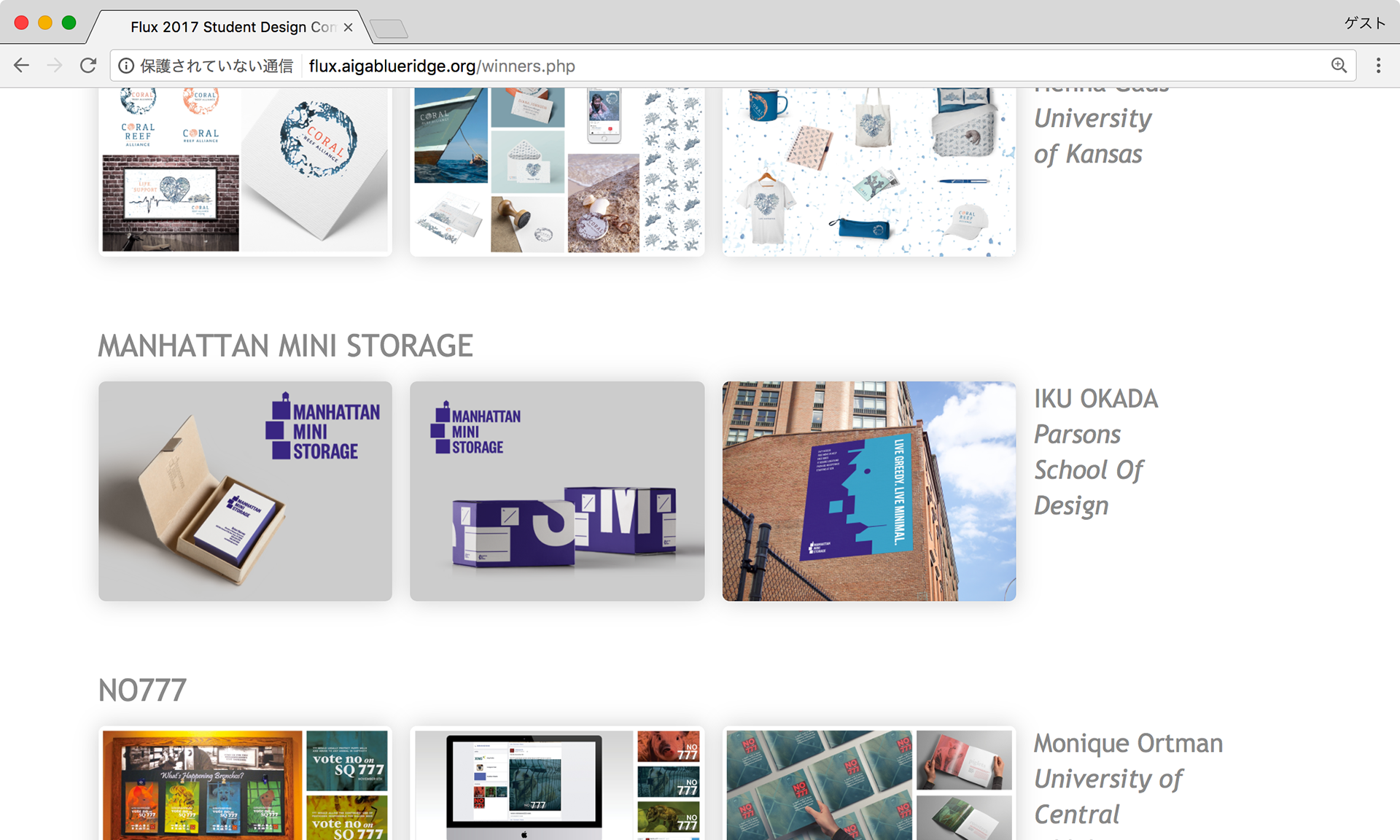
Task: Minimize the browser window with yellow button
Action: [45, 23]
